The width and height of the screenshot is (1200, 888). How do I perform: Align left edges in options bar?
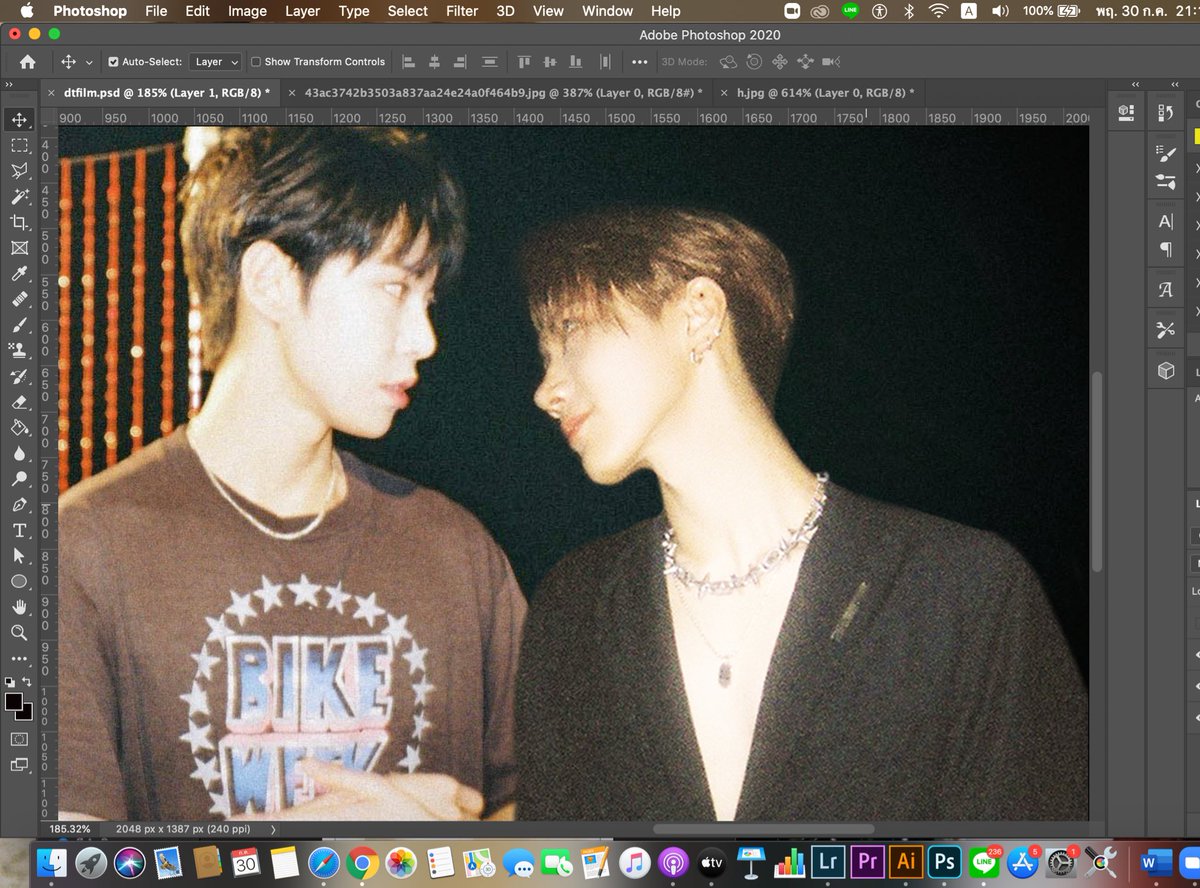(408, 62)
